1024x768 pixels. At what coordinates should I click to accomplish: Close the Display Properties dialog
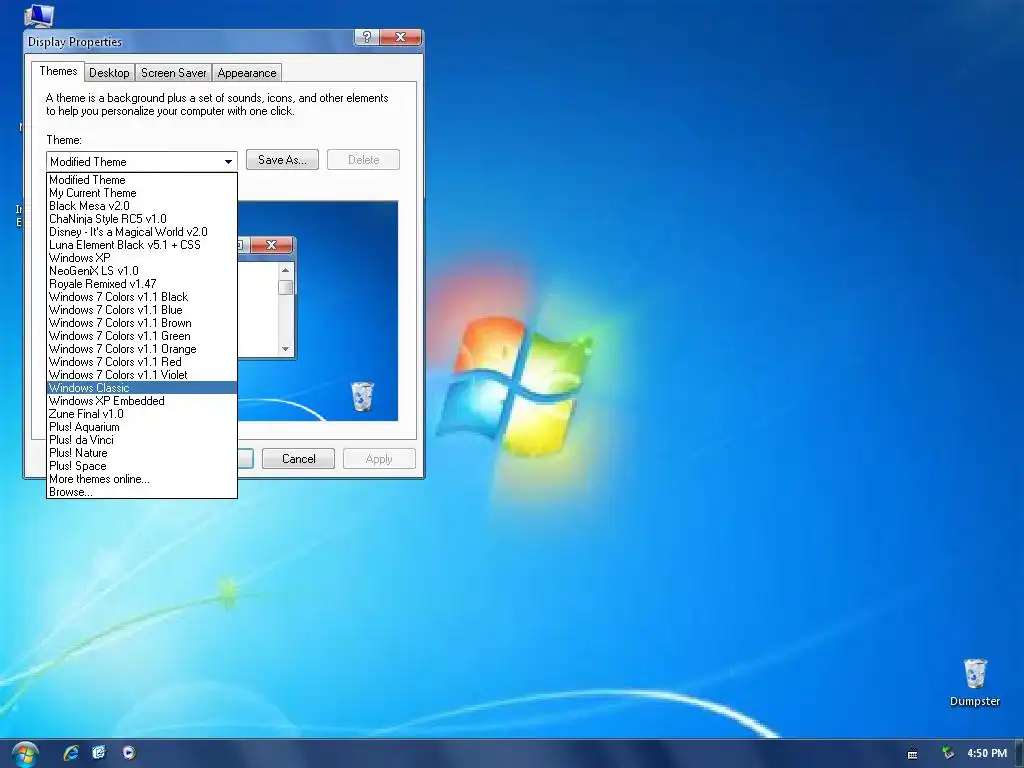click(400, 37)
